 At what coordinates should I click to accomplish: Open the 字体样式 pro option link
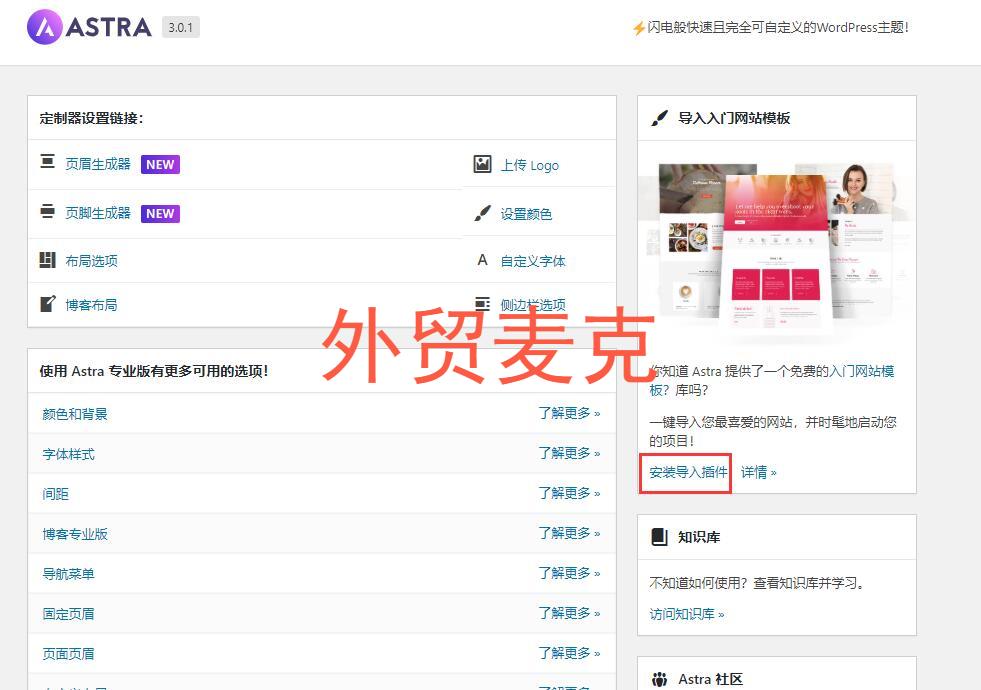pyautogui.click(x=69, y=454)
